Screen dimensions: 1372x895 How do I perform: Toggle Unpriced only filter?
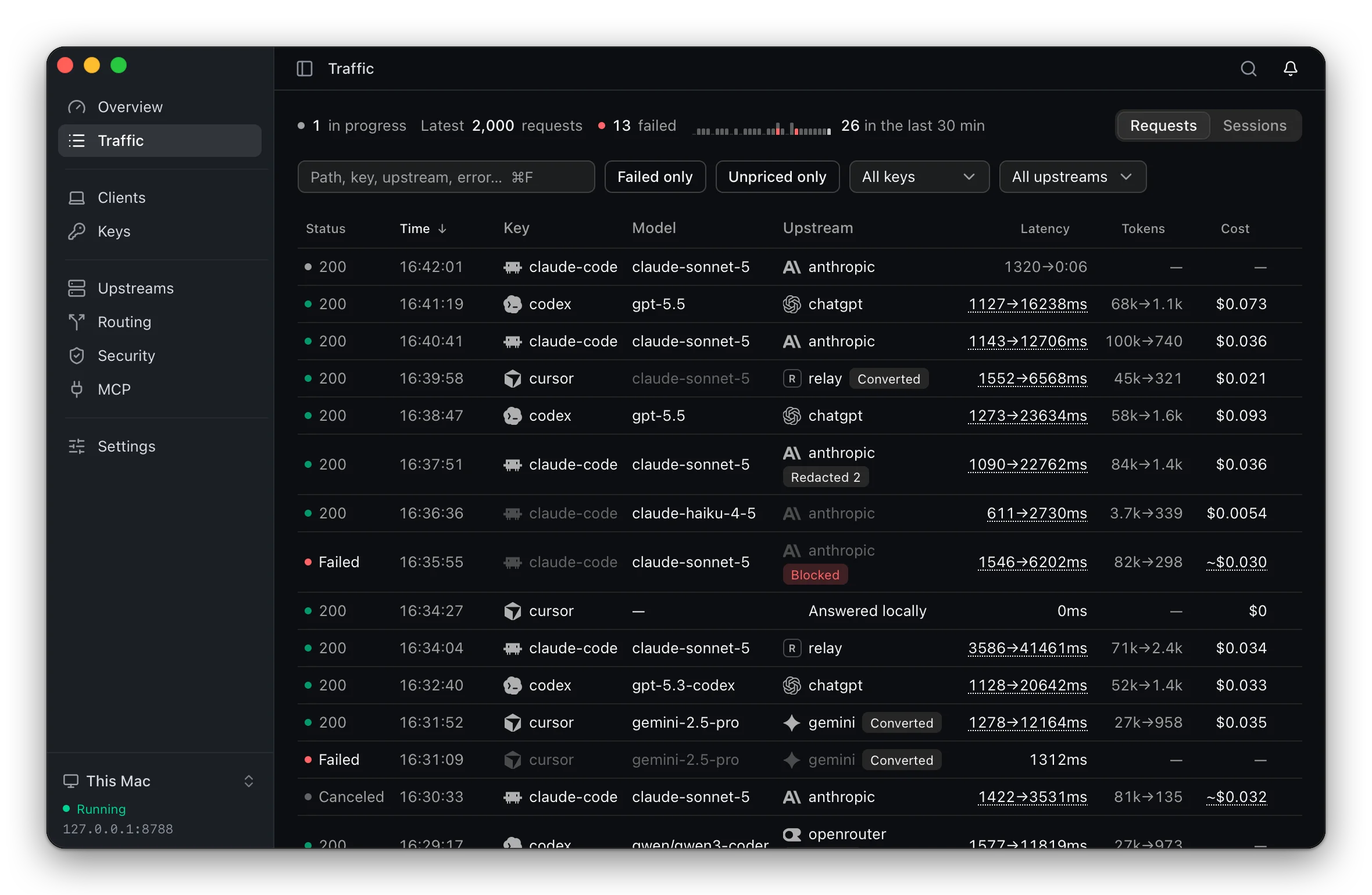777,177
